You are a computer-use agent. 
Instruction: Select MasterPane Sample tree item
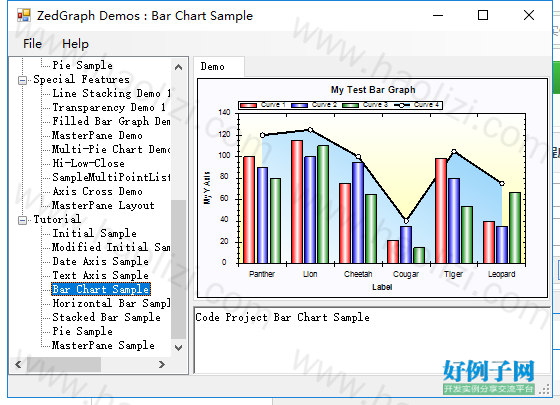pos(103,345)
